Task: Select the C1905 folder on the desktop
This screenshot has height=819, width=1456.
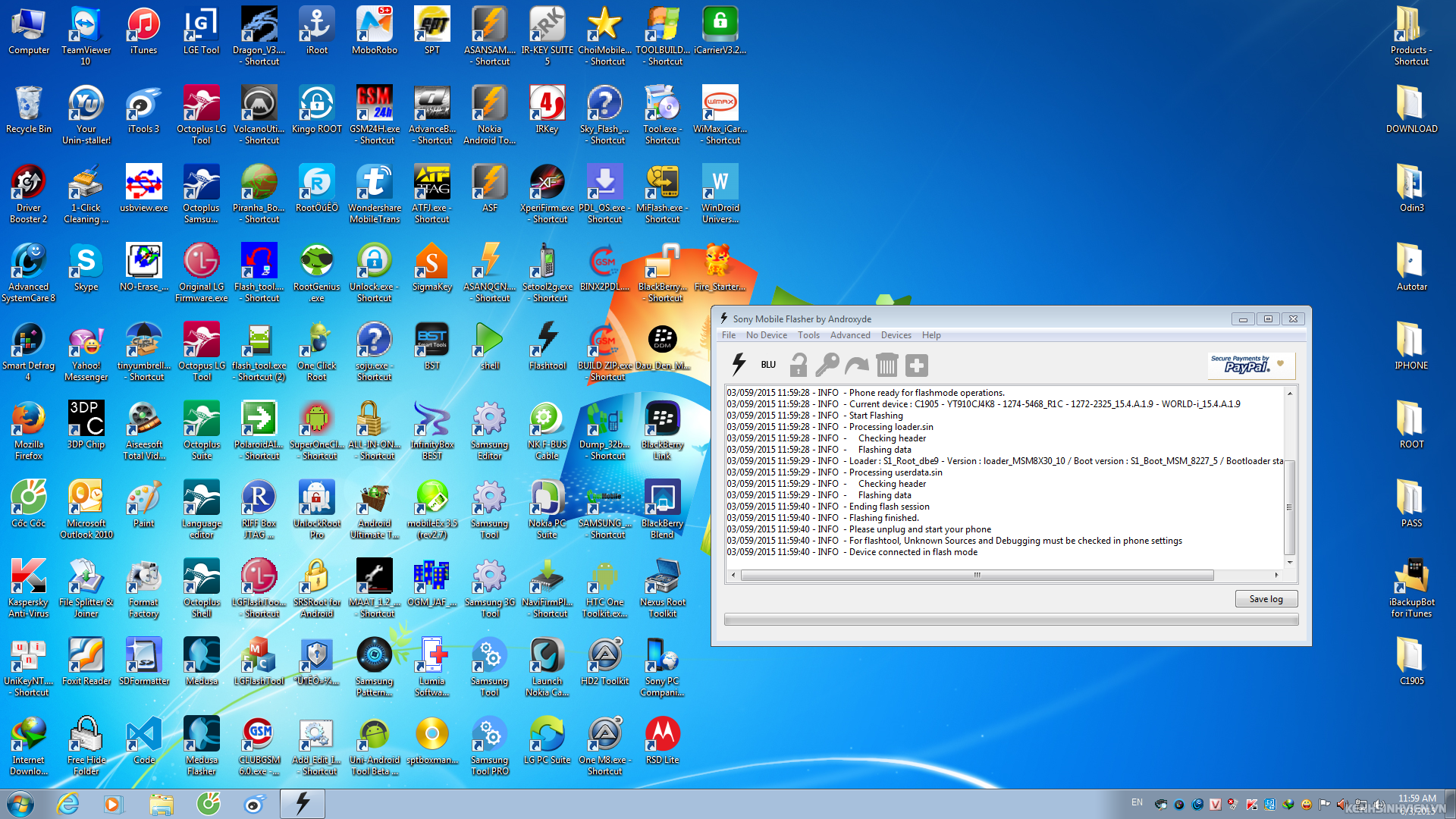Action: [1411, 661]
